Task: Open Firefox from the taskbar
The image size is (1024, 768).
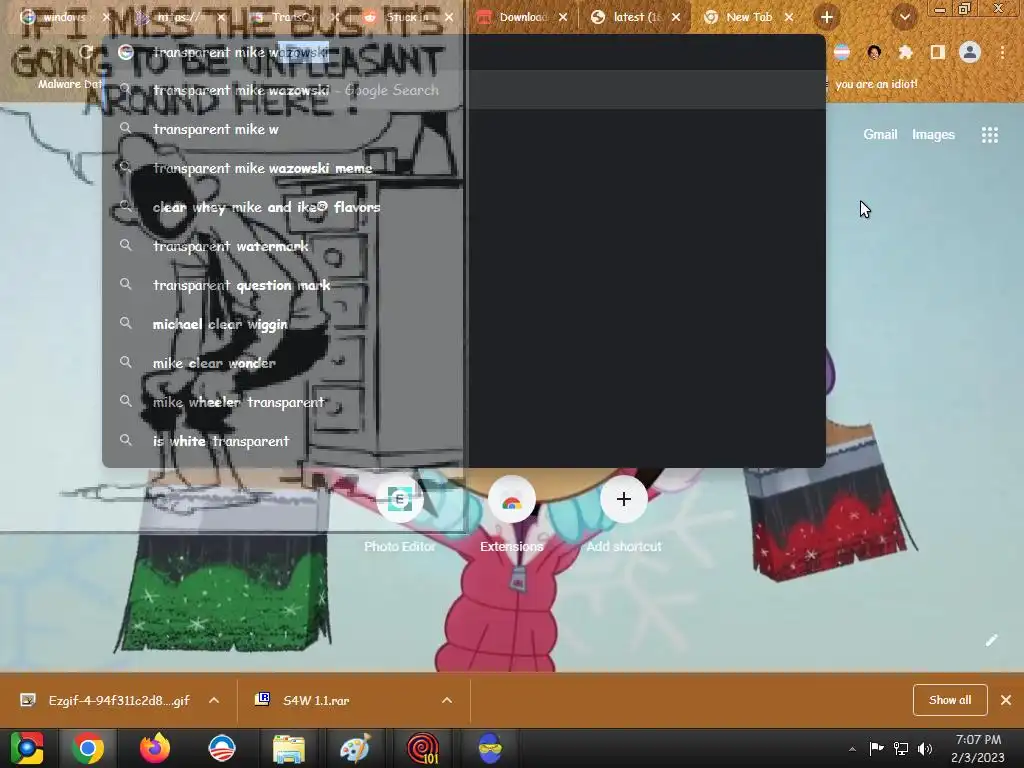Action: coord(155,748)
